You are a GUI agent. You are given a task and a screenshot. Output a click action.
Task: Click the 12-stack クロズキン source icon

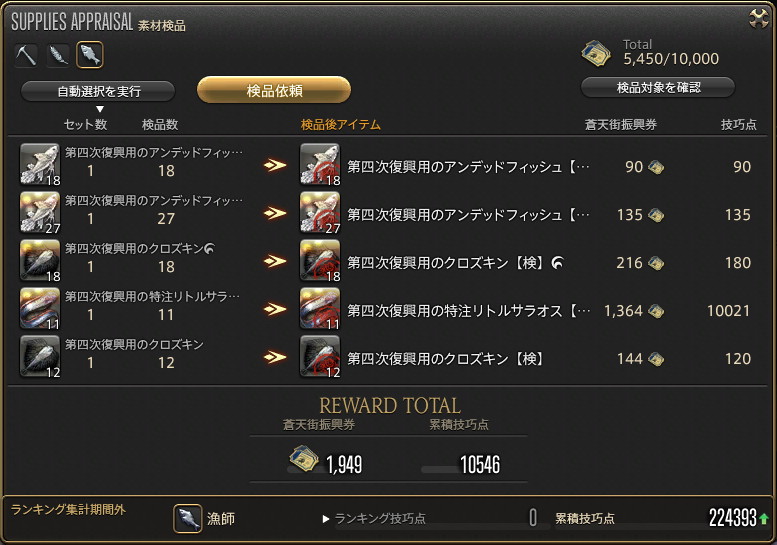pos(40,357)
